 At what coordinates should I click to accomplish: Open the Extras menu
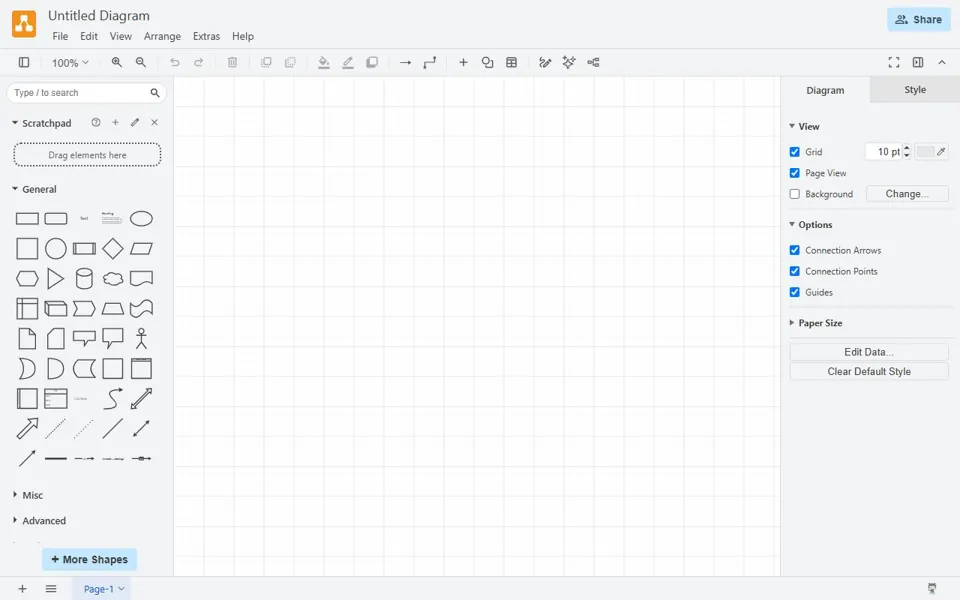pyautogui.click(x=206, y=36)
